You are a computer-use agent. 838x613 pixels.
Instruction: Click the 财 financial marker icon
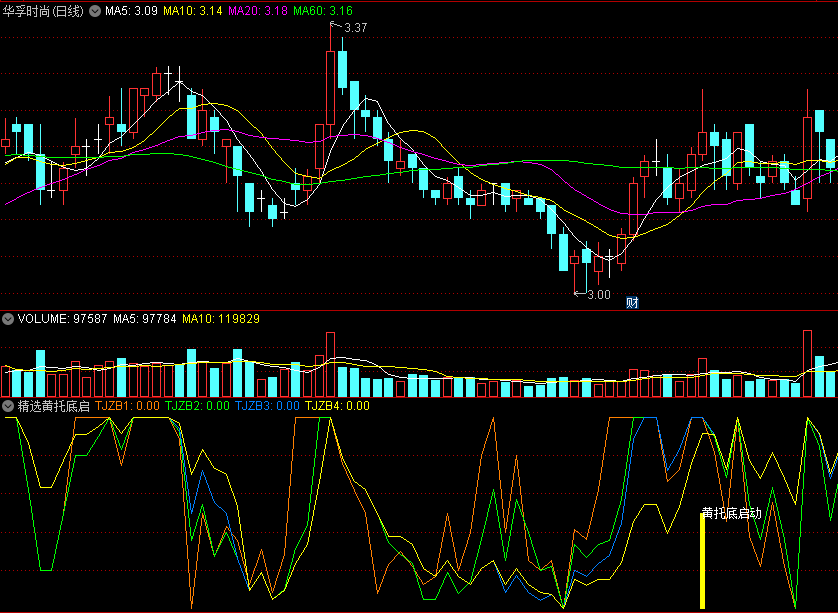(x=632, y=303)
